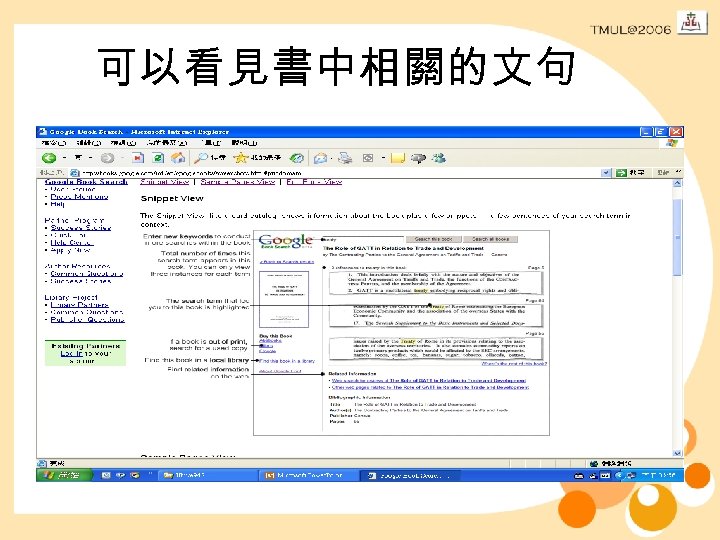This screenshot has width=720, height=540.
Task: Click the Print printer icon
Action: point(345,158)
